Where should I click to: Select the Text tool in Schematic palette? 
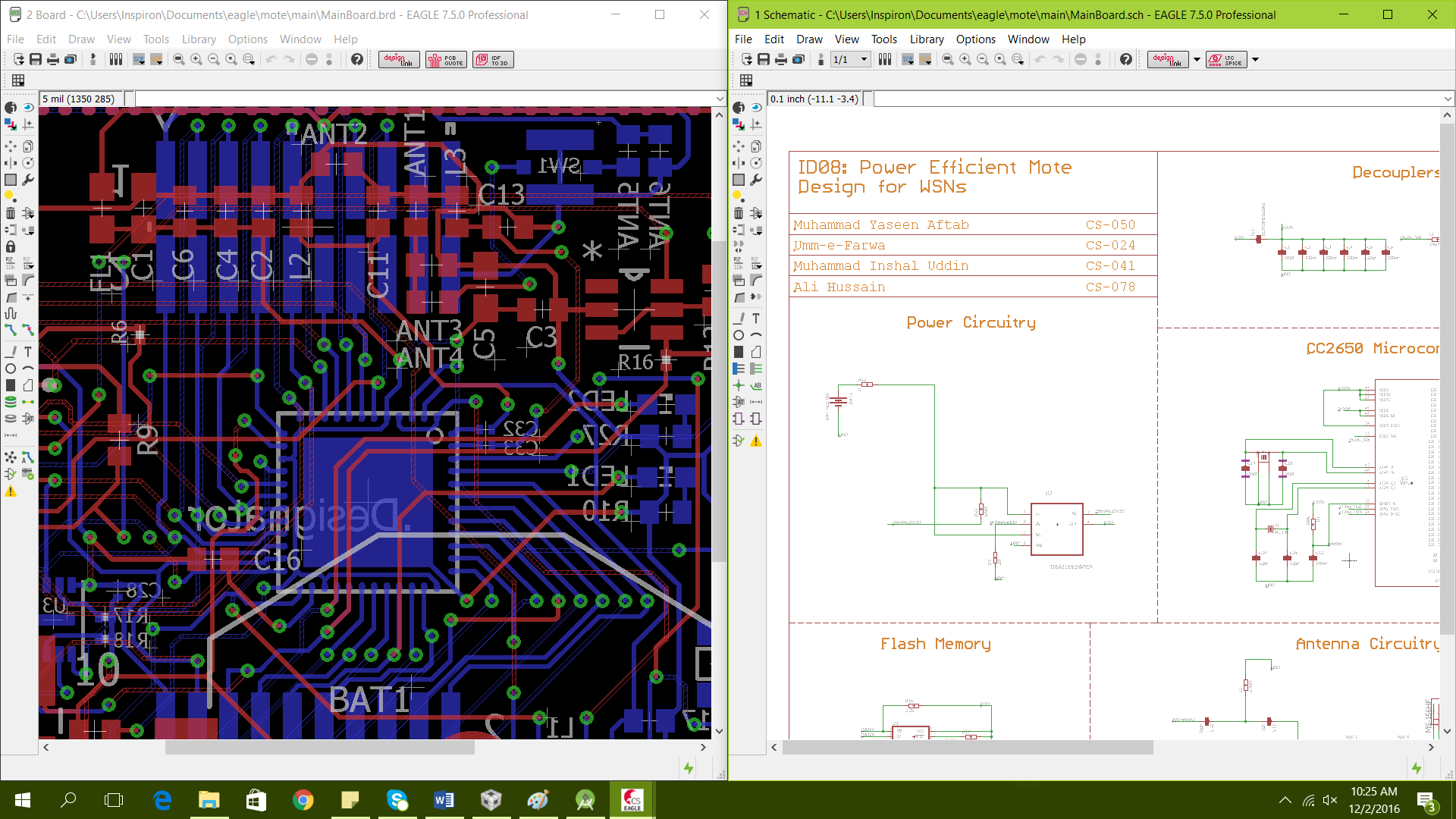click(x=756, y=318)
